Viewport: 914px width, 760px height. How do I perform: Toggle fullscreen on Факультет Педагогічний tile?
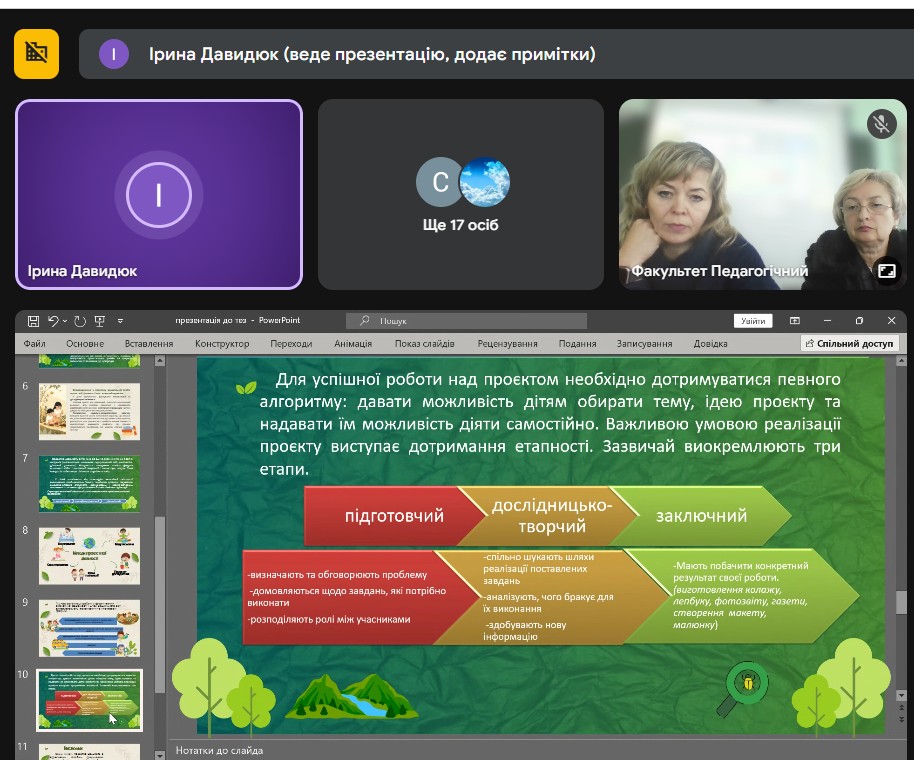[x=886, y=271]
